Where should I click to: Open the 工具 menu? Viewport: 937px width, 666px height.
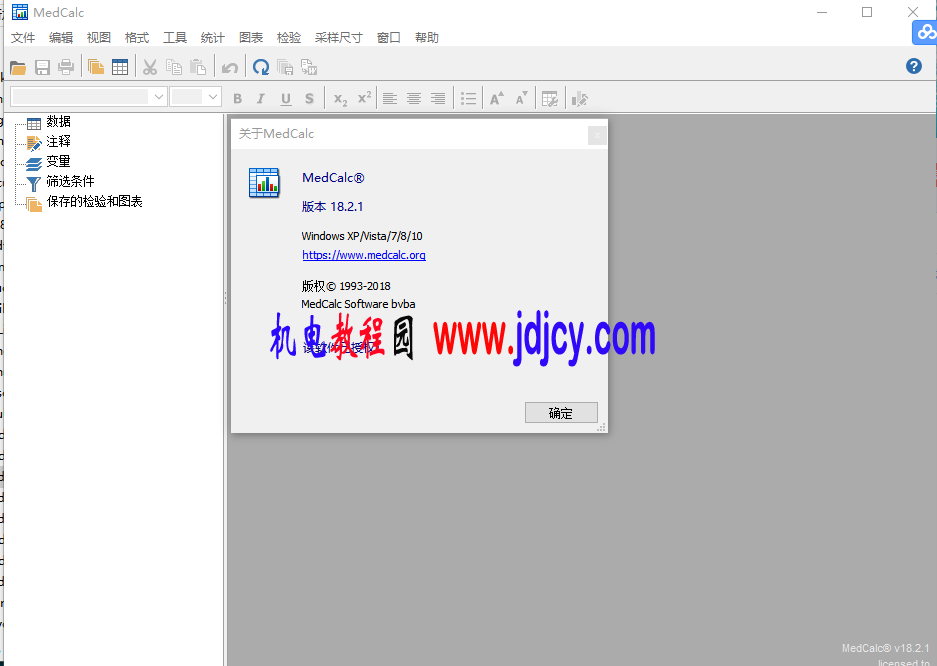pos(175,38)
